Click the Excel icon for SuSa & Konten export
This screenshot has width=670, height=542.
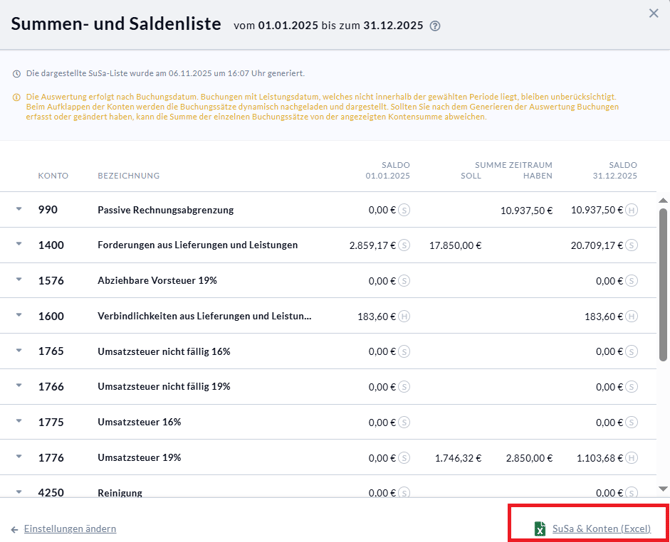pos(540,529)
